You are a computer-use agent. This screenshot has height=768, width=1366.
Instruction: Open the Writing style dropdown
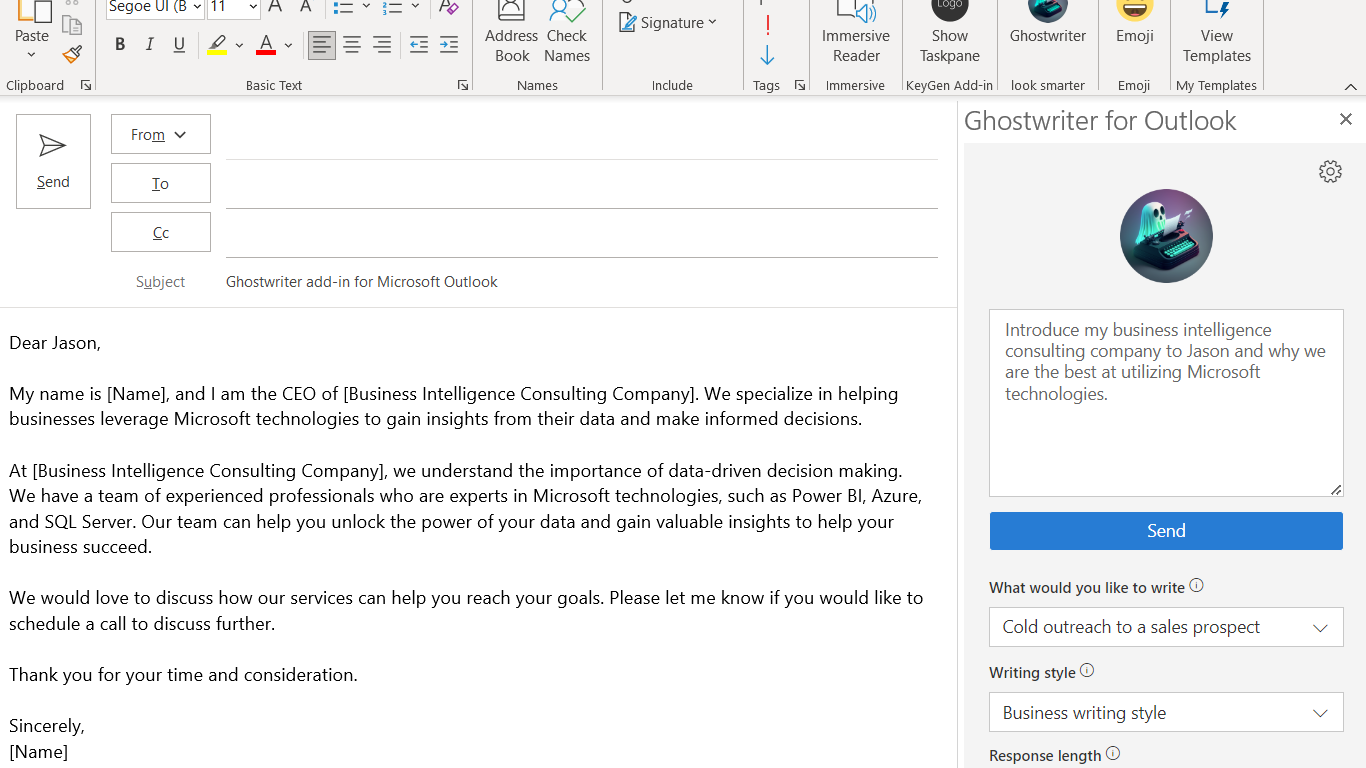point(1166,713)
